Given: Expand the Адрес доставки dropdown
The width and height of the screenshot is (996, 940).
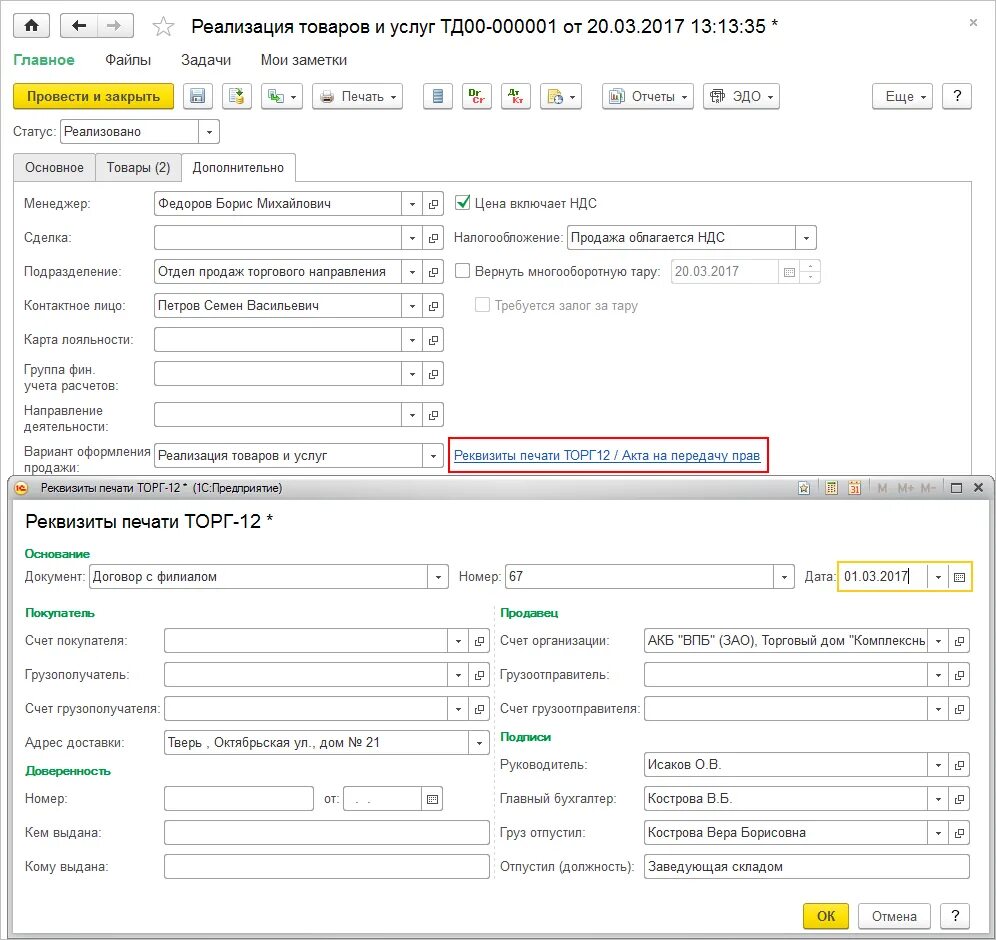Looking at the screenshot, I should point(479,743).
